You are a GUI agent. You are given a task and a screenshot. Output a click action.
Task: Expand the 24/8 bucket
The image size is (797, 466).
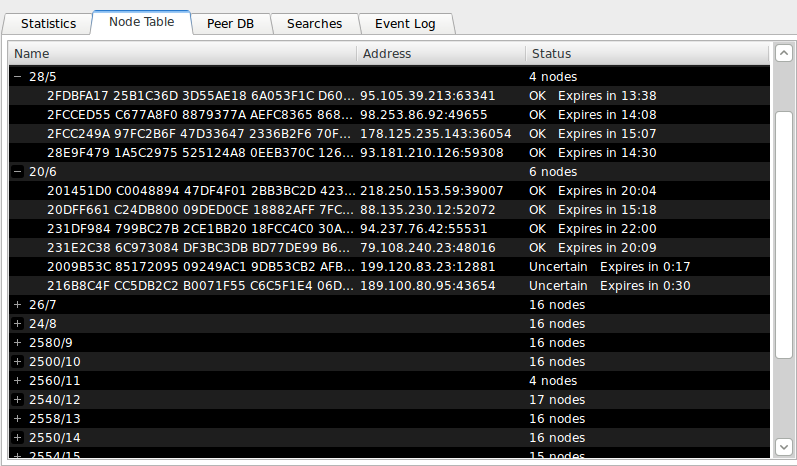(18, 324)
